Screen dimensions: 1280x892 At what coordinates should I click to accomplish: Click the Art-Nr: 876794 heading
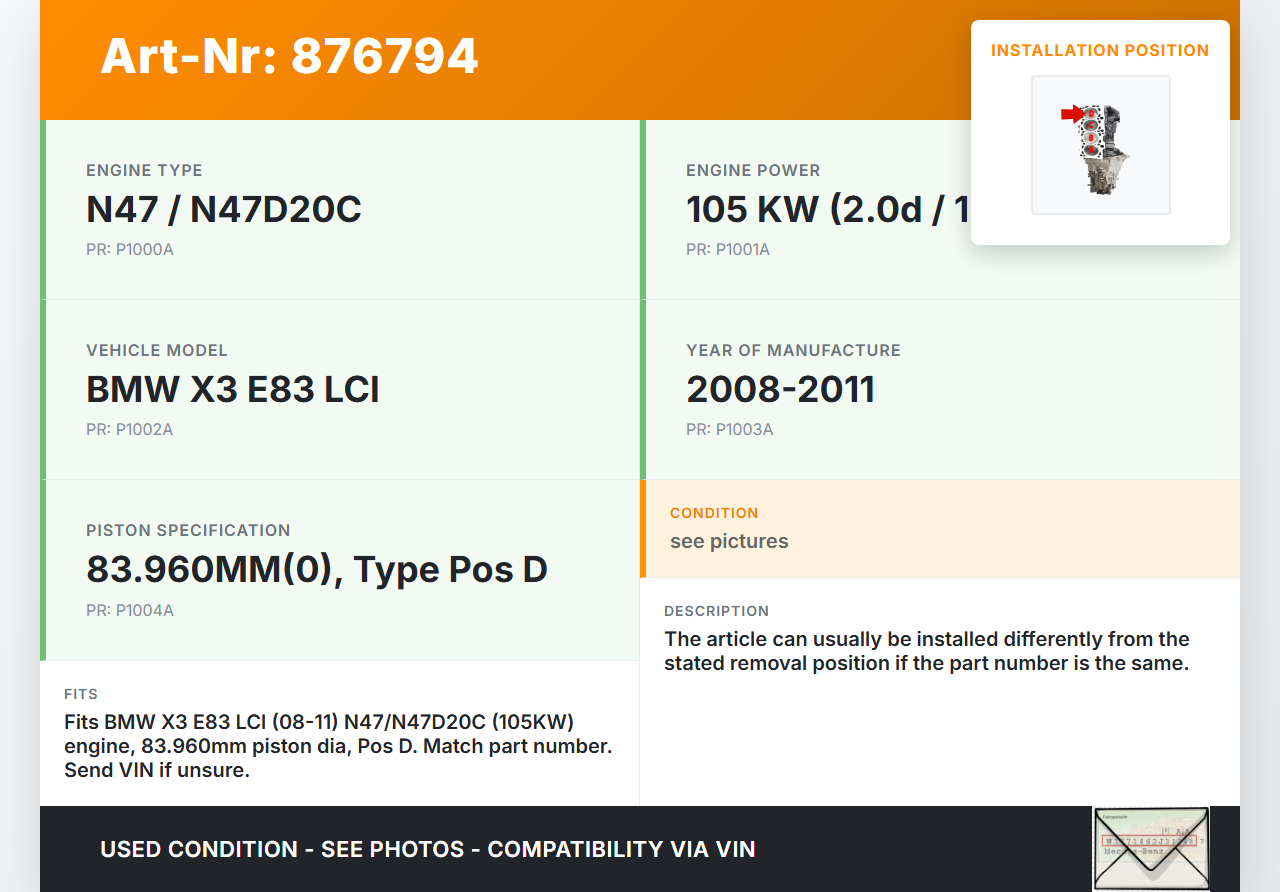(x=289, y=57)
